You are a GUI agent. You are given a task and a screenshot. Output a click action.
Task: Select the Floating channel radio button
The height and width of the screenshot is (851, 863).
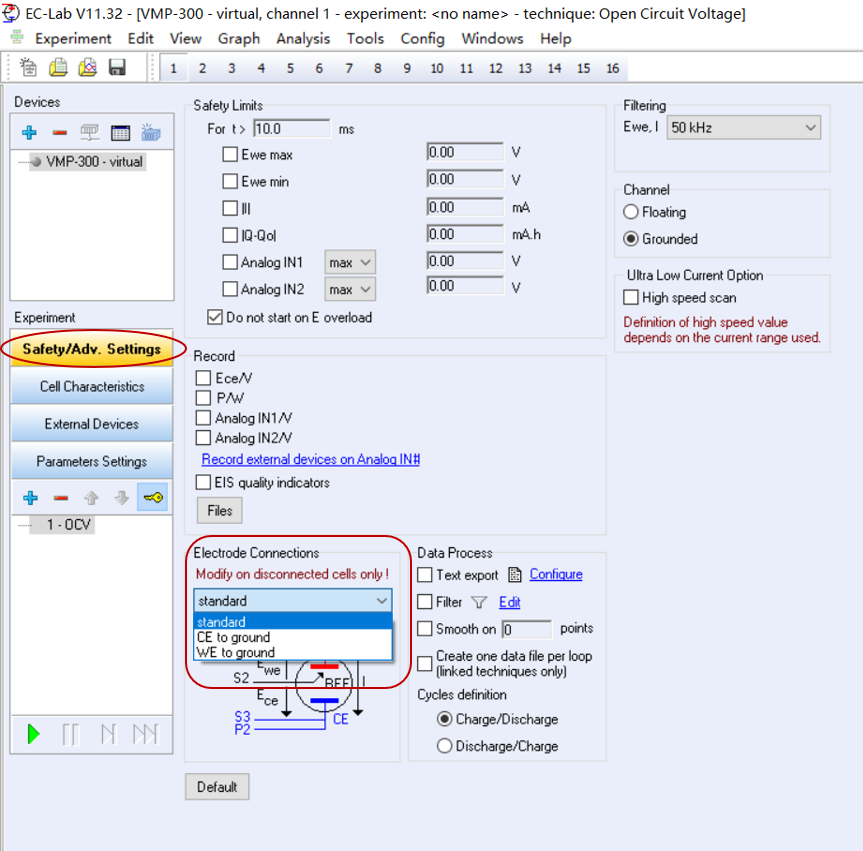click(631, 212)
